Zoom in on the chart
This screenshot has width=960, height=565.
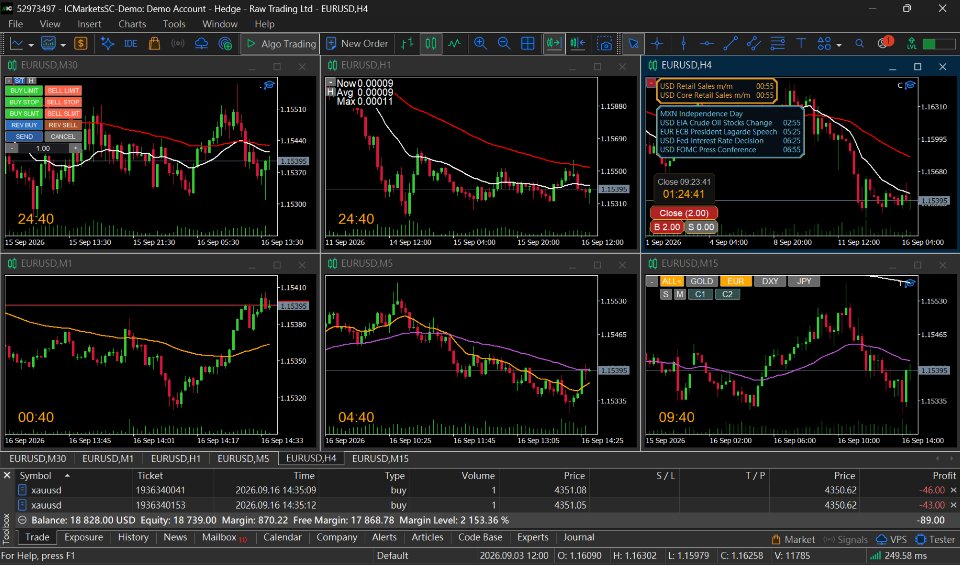tap(481, 43)
